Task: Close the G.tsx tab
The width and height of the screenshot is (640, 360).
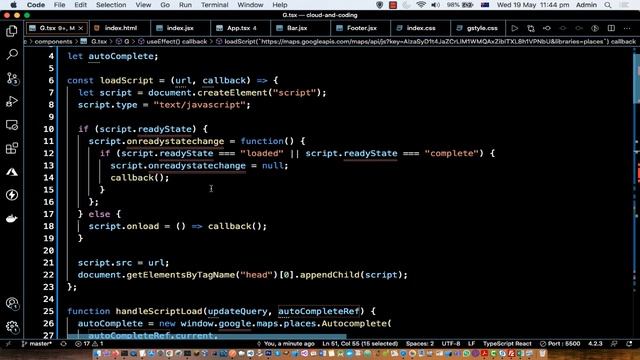Action: point(81,28)
